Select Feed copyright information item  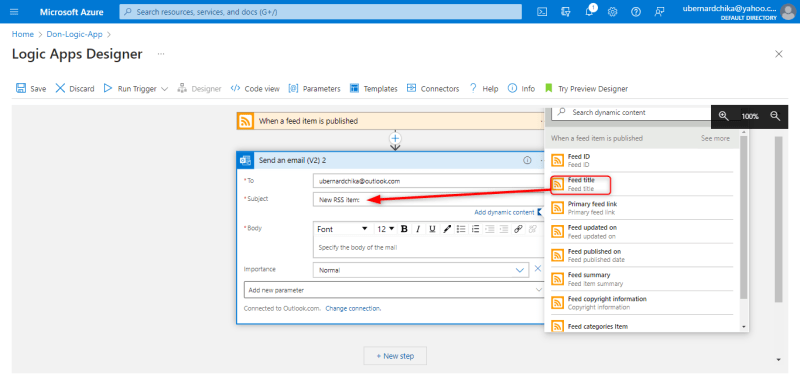(x=642, y=303)
